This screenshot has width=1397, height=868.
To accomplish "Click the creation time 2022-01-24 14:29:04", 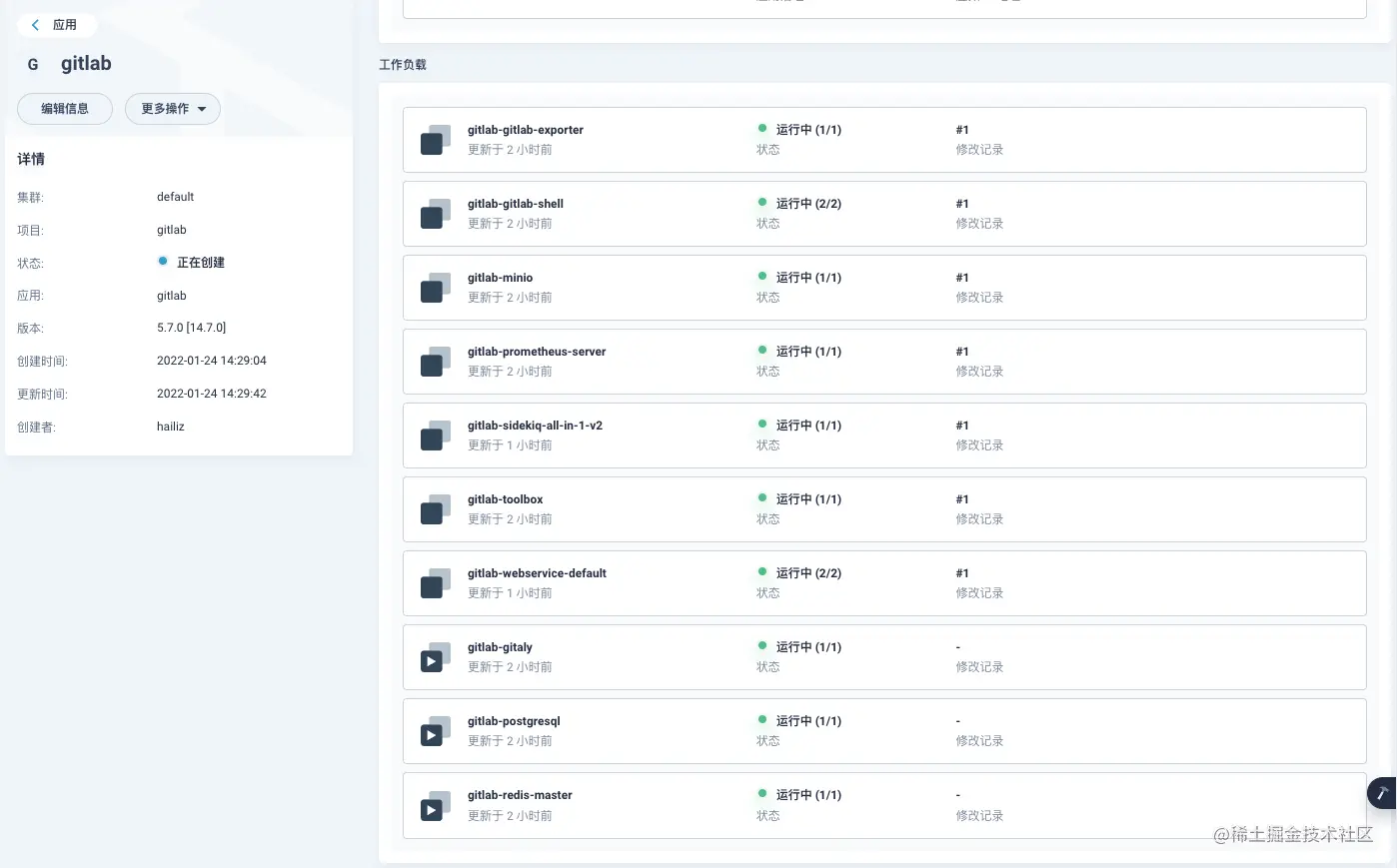I will pyautogui.click(x=212, y=361).
